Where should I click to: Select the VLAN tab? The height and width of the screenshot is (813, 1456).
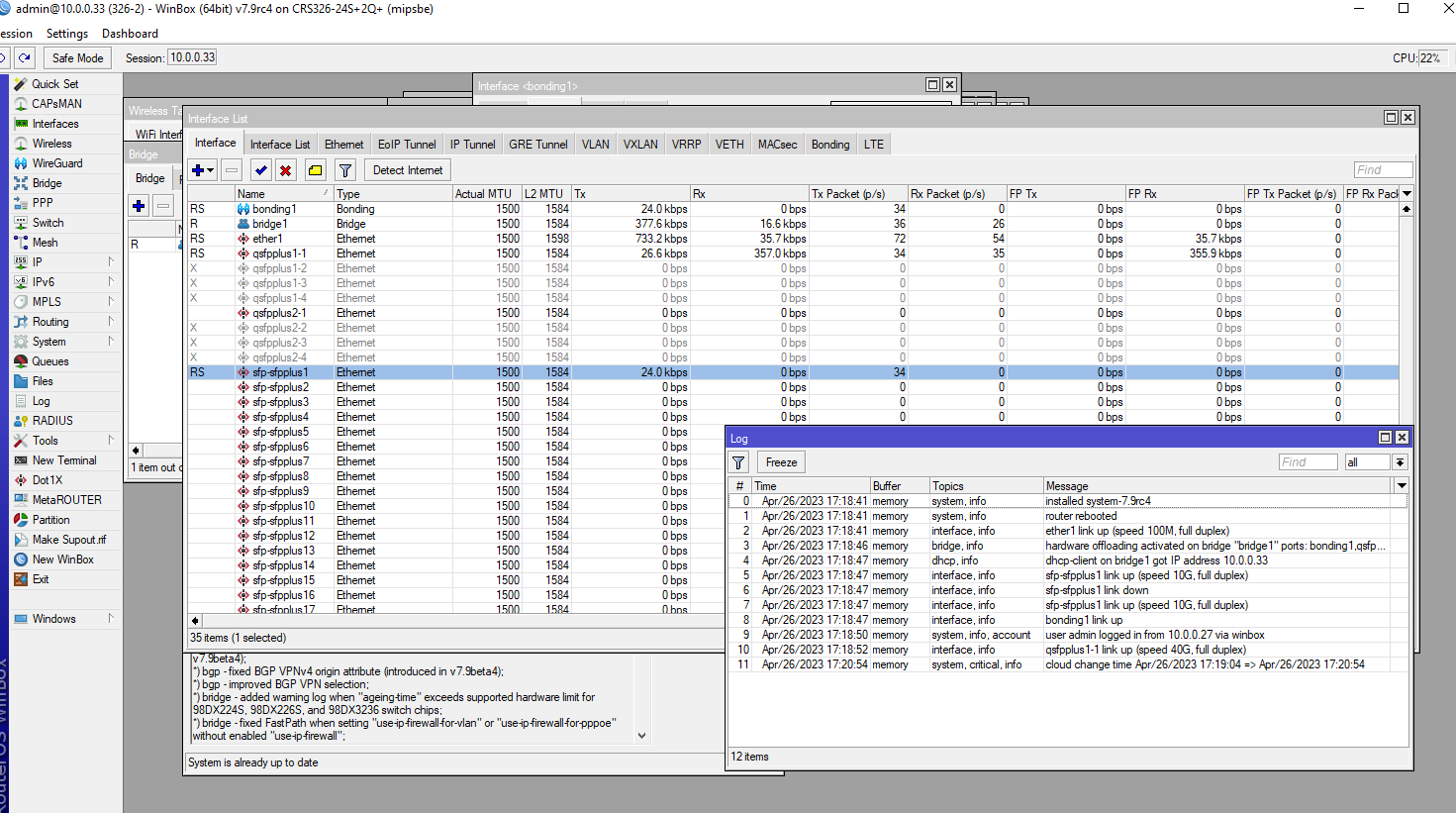(x=595, y=145)
